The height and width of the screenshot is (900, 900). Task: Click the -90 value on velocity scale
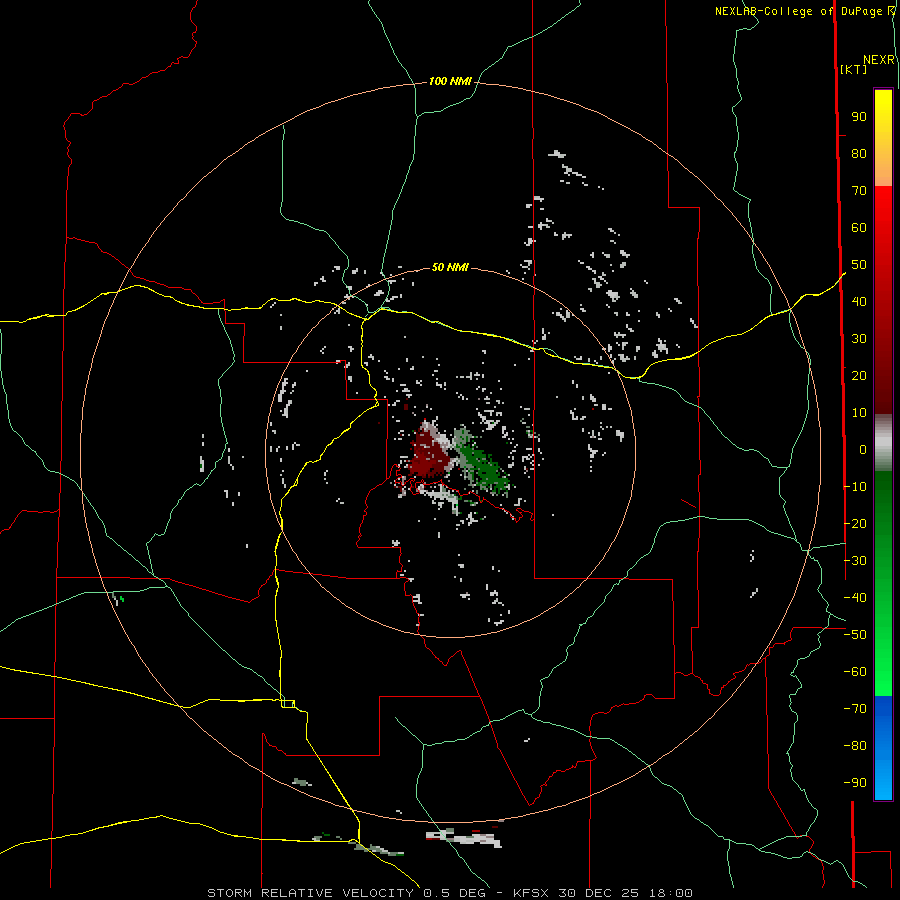click(855, 782)
